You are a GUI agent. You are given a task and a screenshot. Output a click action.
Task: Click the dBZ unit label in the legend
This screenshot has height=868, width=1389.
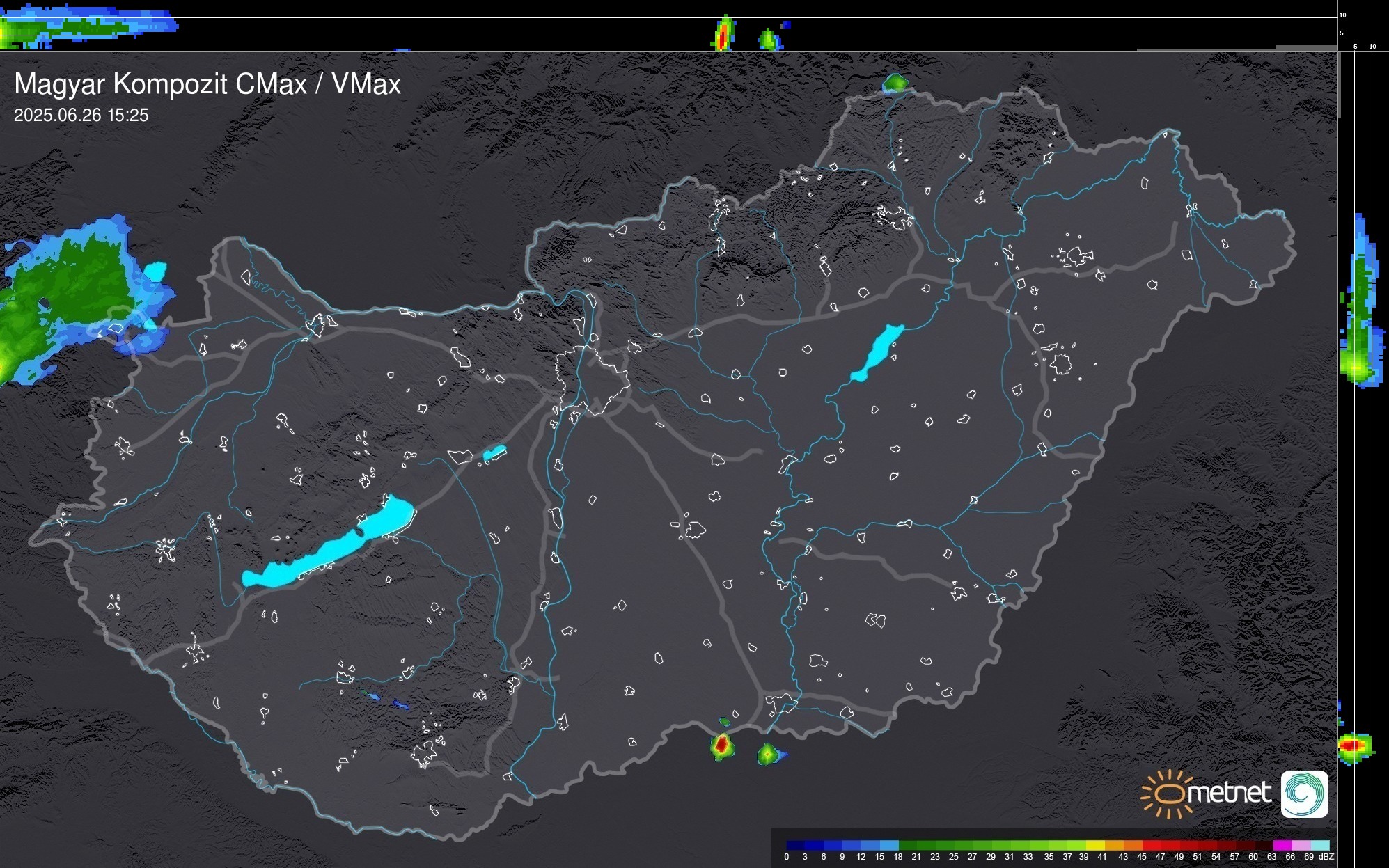1326,857
